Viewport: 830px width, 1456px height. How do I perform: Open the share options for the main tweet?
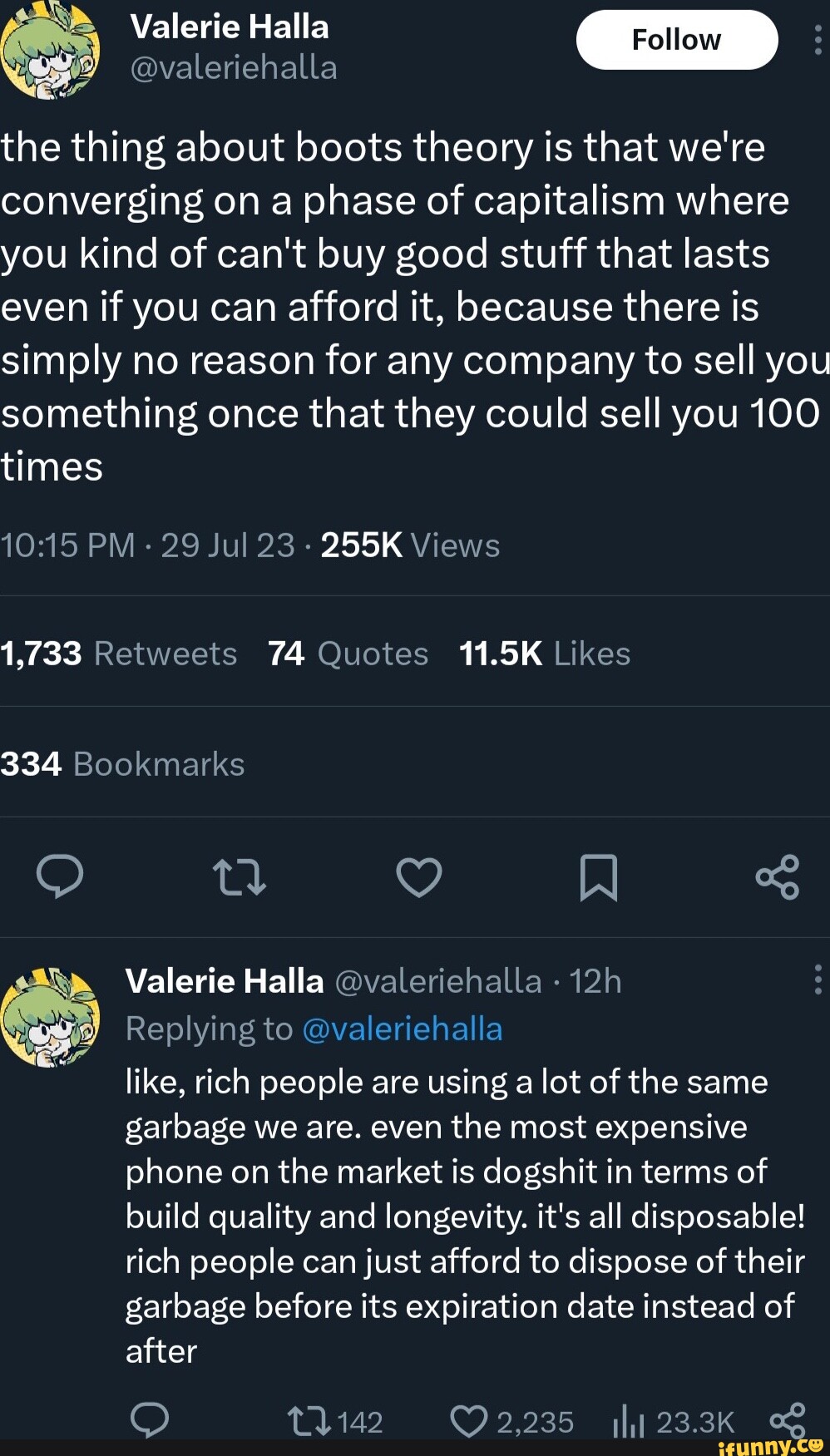(x=777, y=877)
